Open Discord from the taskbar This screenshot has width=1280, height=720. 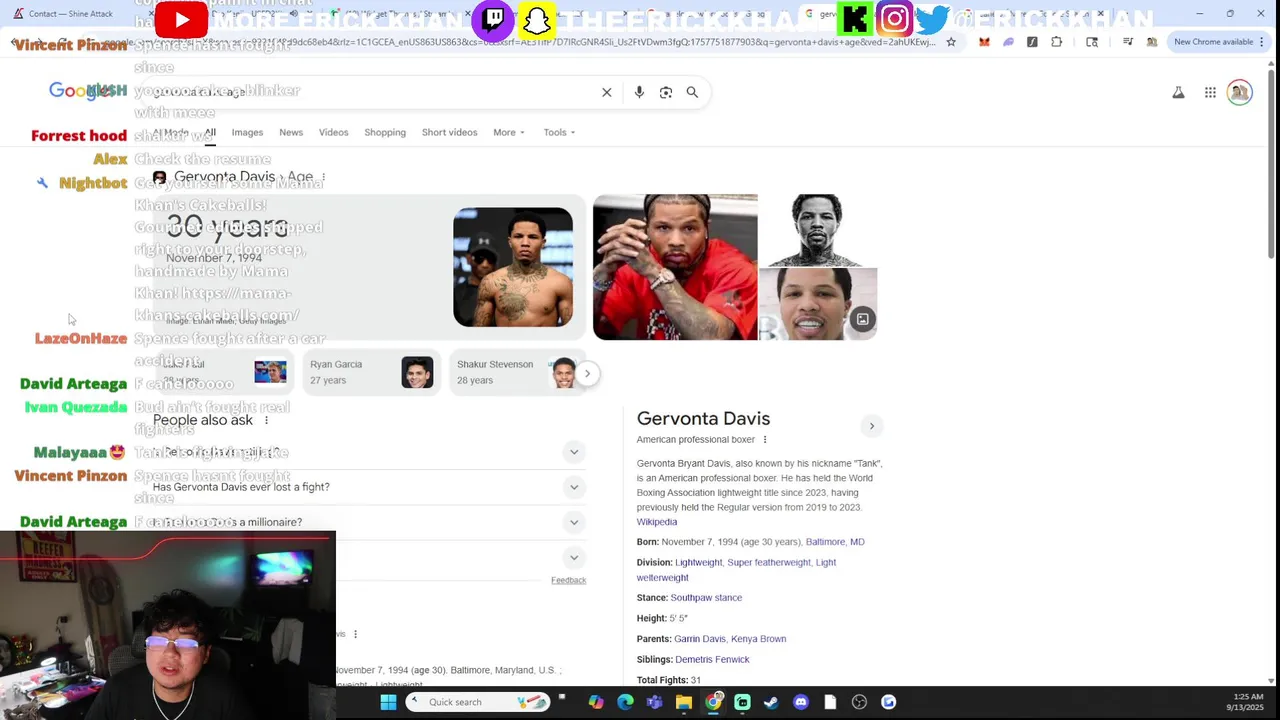[x=800, y=702]
